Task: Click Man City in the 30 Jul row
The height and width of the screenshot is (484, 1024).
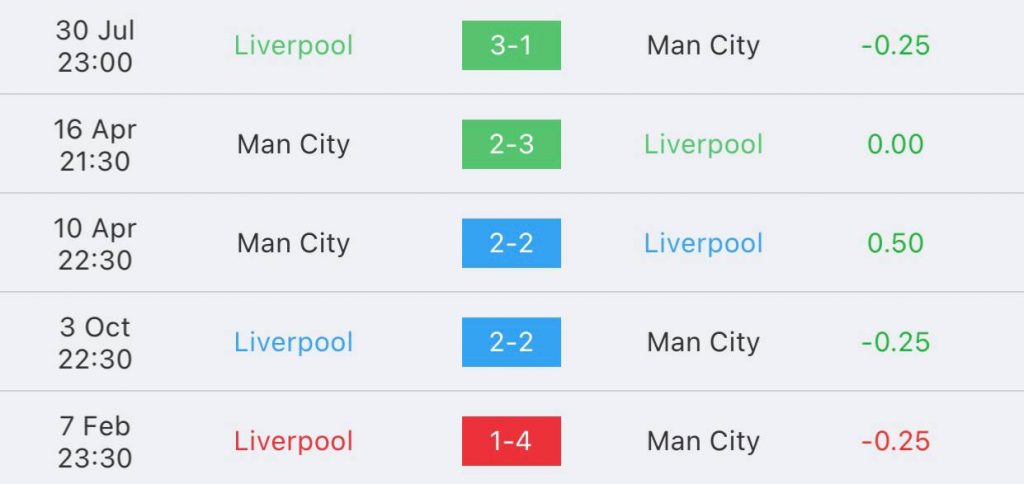Action: pos(703,46)
